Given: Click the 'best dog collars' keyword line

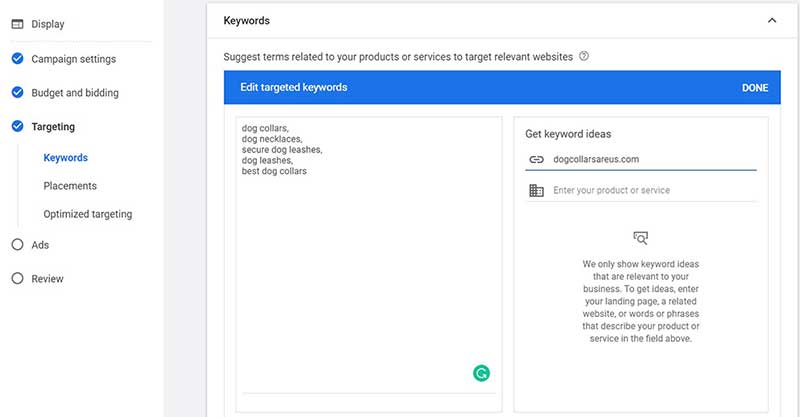Looking at the screenshot, I should pyautogui.click(x=274, y=171).
